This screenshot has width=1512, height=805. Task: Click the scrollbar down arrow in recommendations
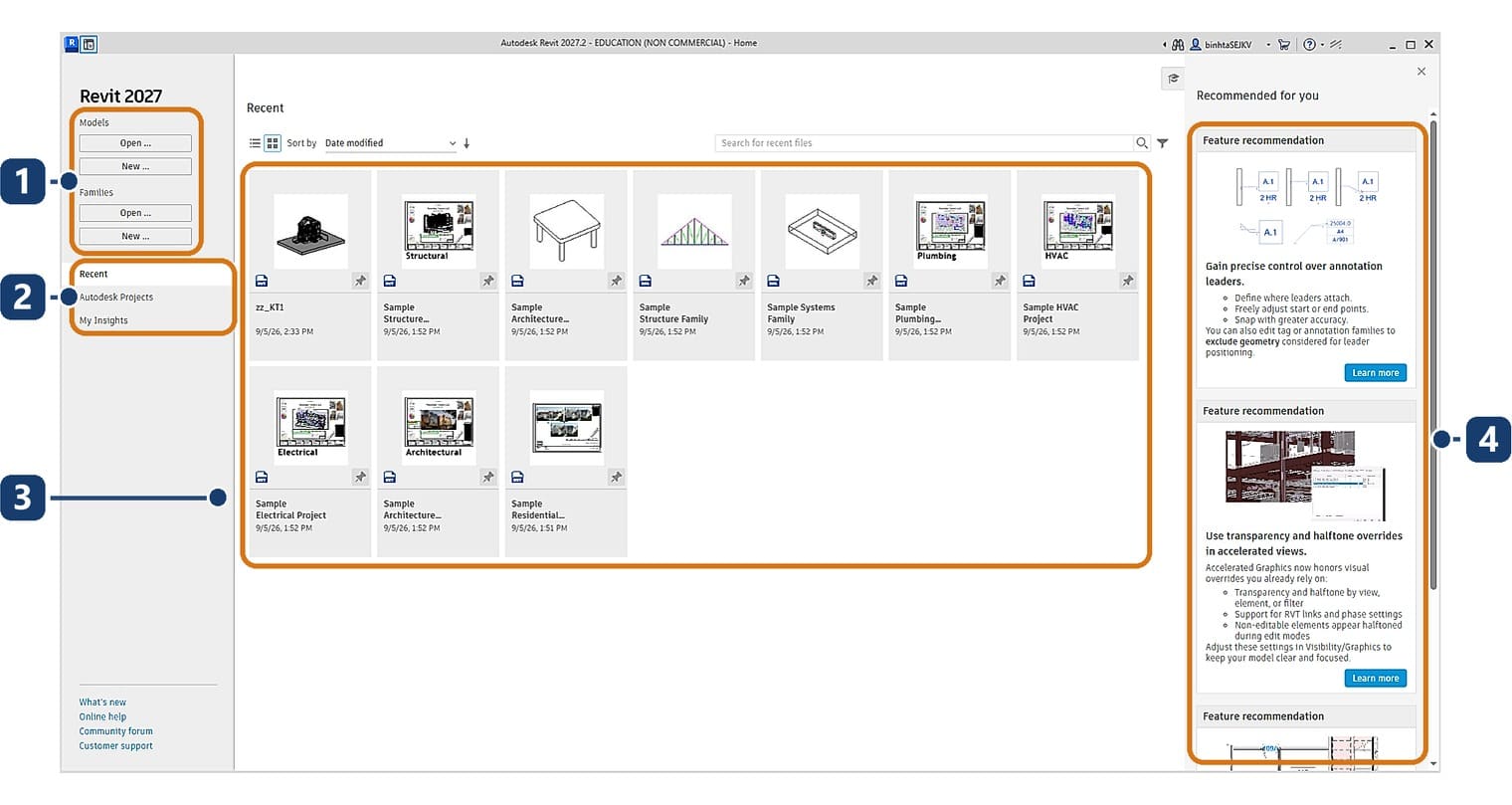pyautogui.click(x=1433, y=764)
